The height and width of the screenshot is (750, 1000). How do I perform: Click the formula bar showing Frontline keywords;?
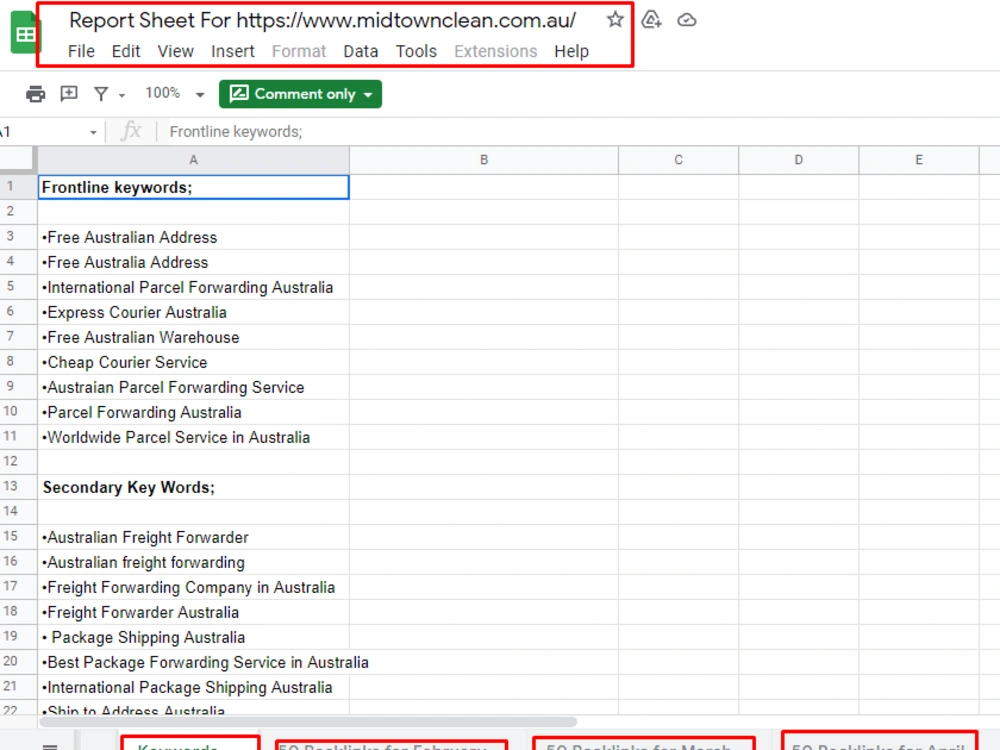(x=580, y=132)
